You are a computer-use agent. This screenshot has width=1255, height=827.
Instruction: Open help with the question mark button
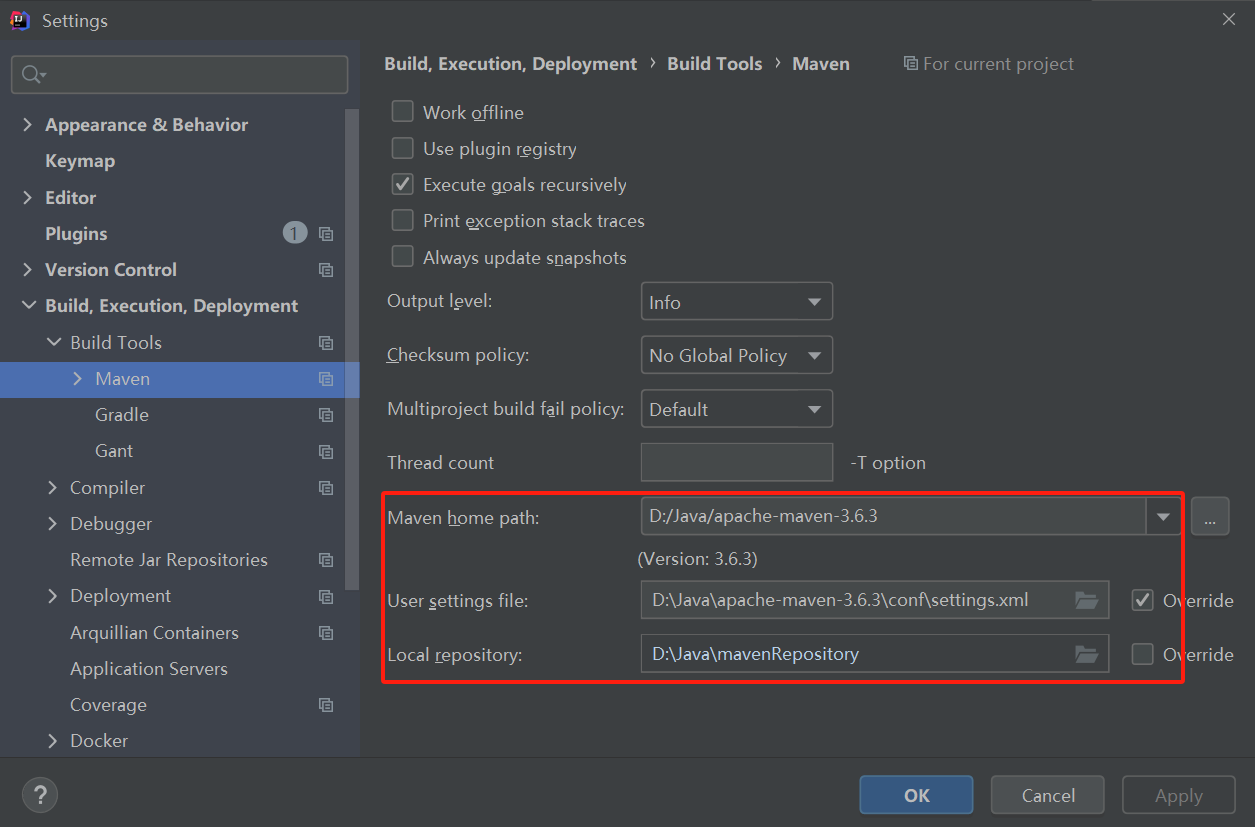pos(40,796)
